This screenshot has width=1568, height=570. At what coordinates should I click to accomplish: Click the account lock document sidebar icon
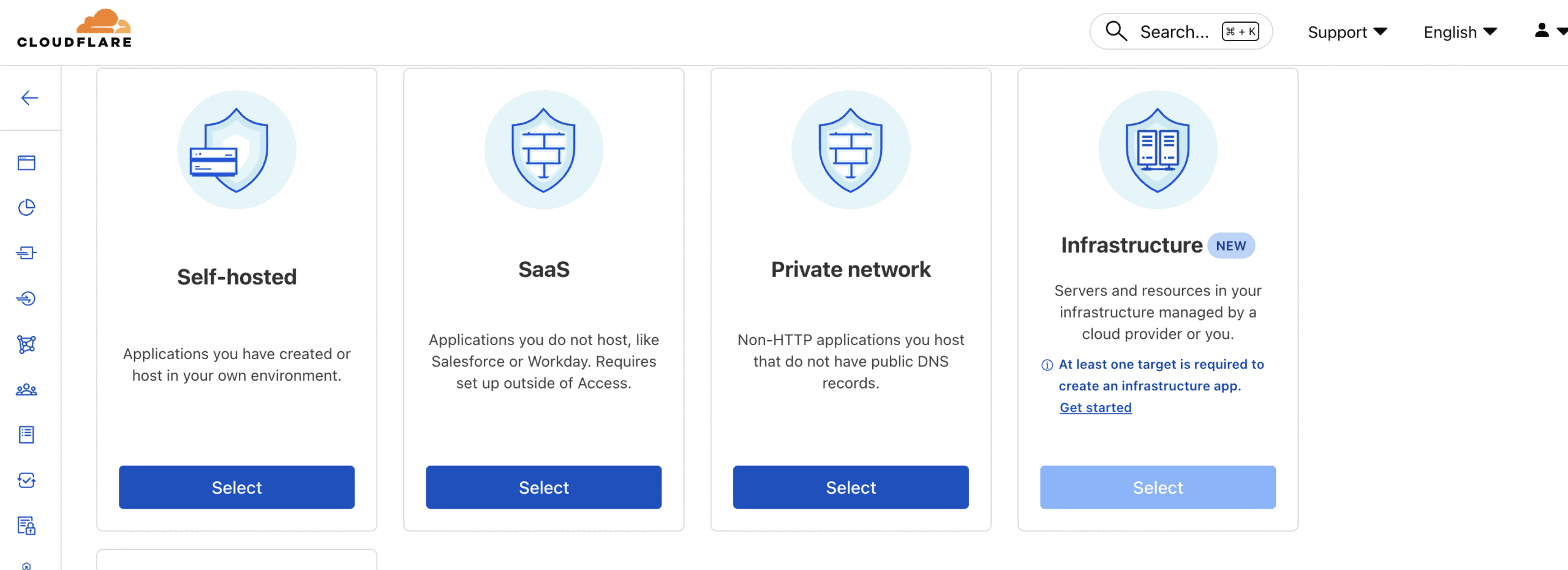pyautogui.click(x=26, y=526)
